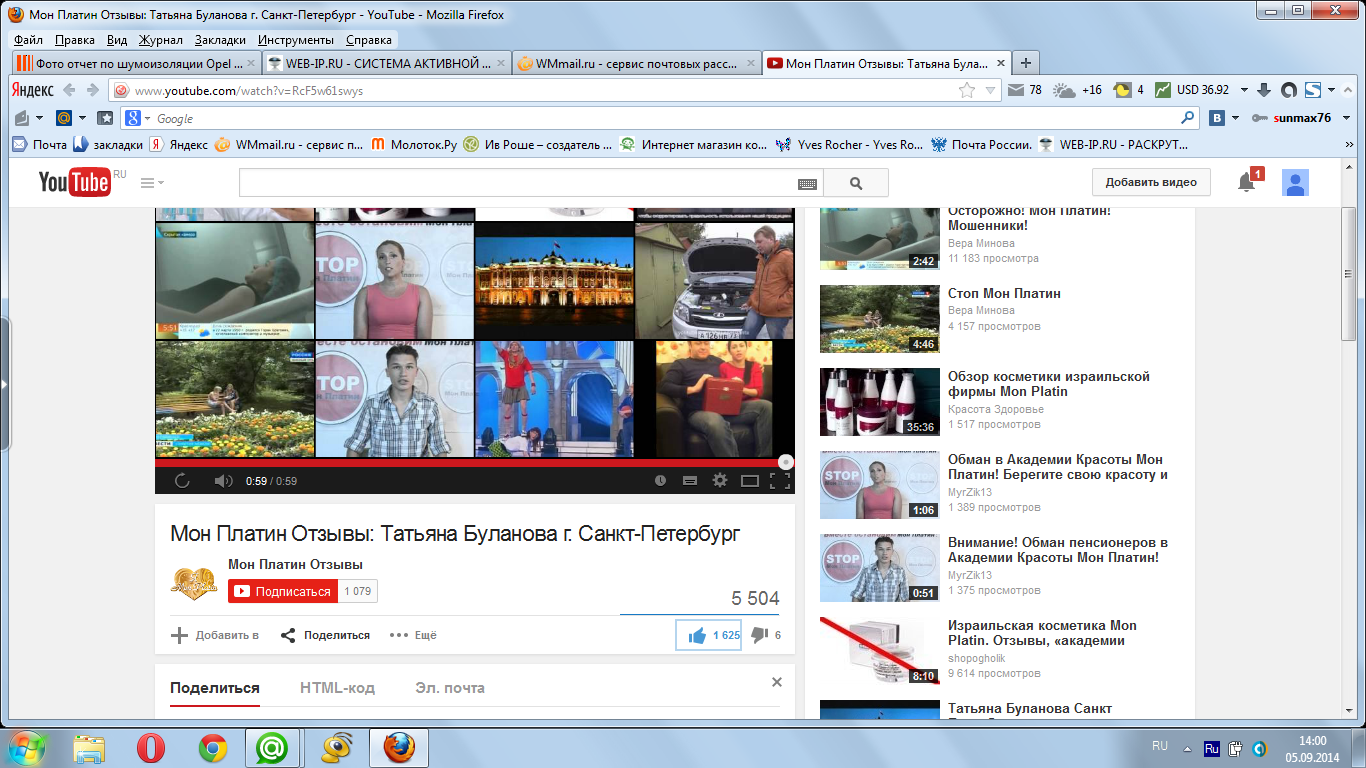Click the YouTube search magnifier button

coord(856,183)
